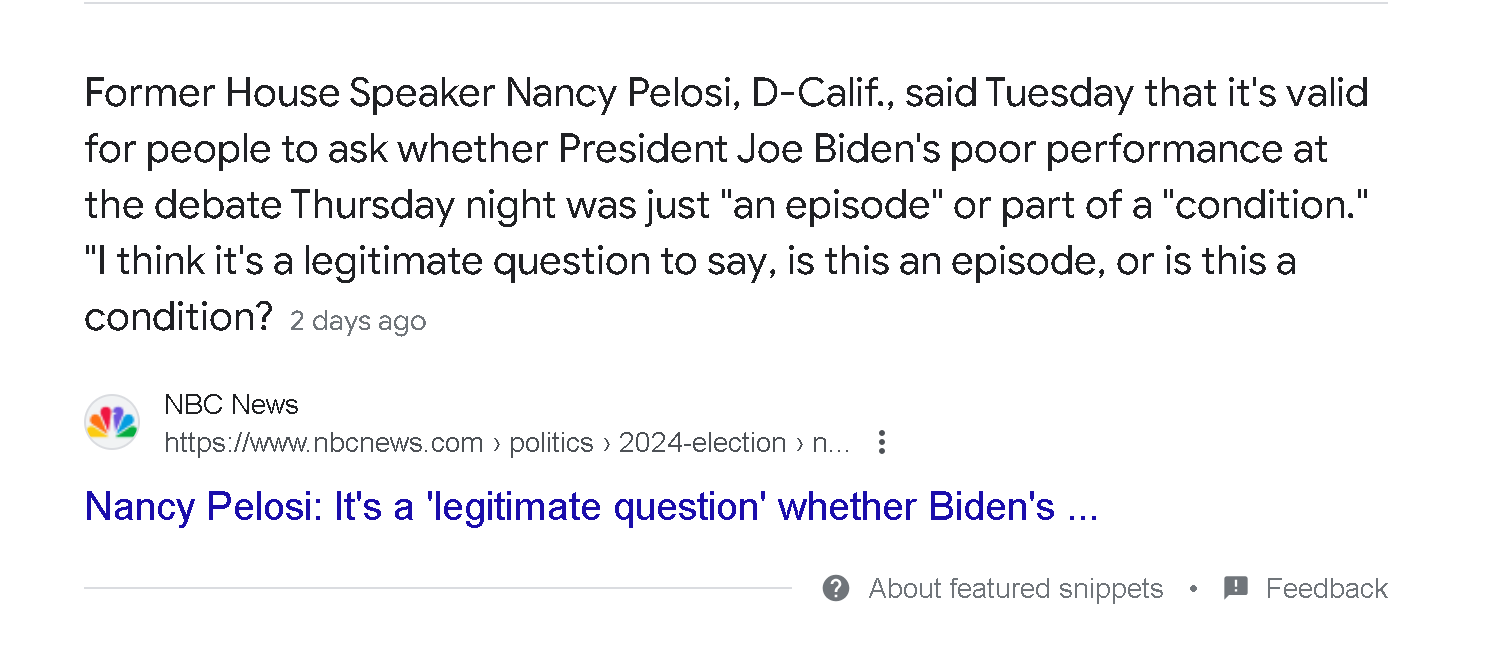This screenshot has width=1493, height=648.
Task: Click the word "condition?" ending the snippet
Action: (178, 317)
